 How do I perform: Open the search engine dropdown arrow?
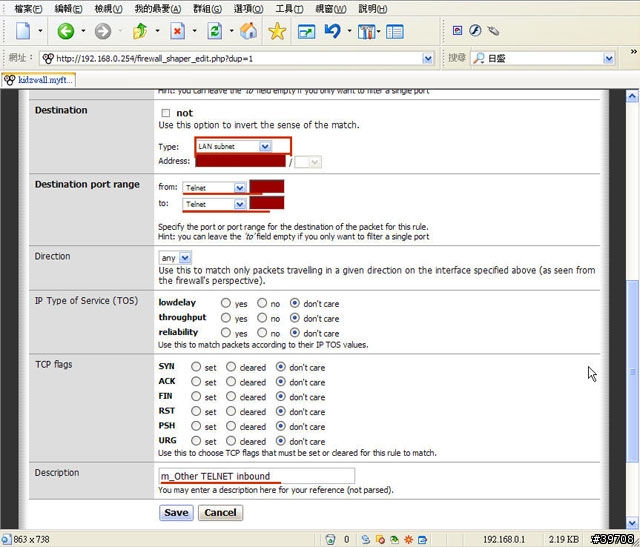609,59
